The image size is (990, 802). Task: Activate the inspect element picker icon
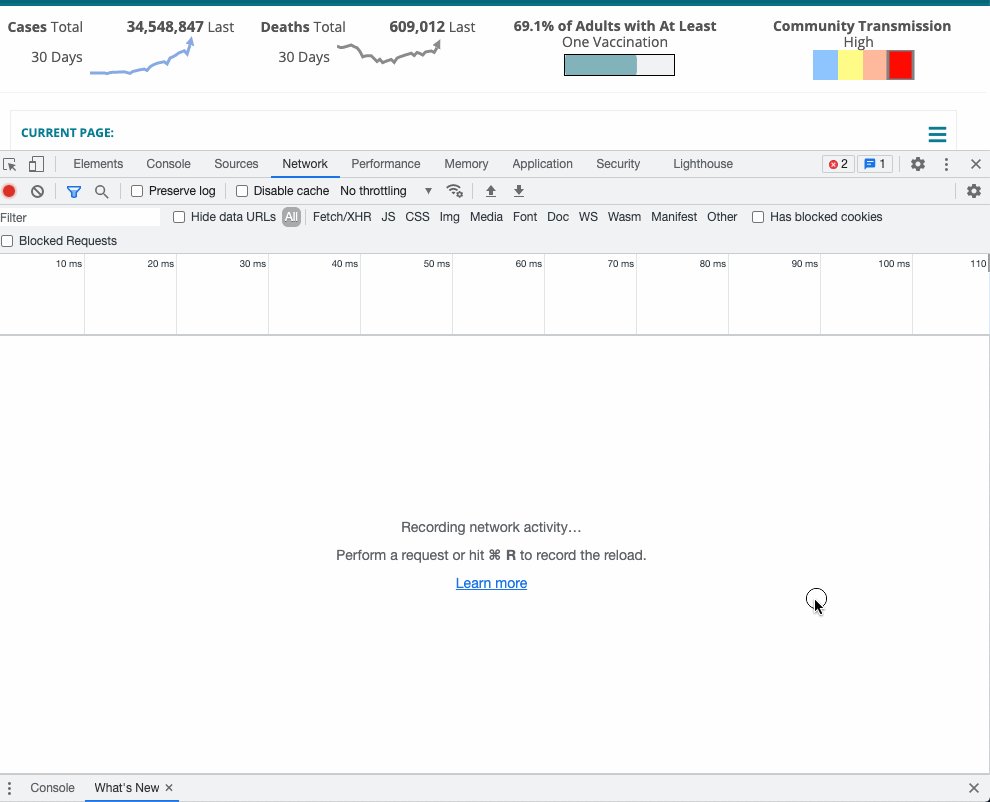pos(10,164)
